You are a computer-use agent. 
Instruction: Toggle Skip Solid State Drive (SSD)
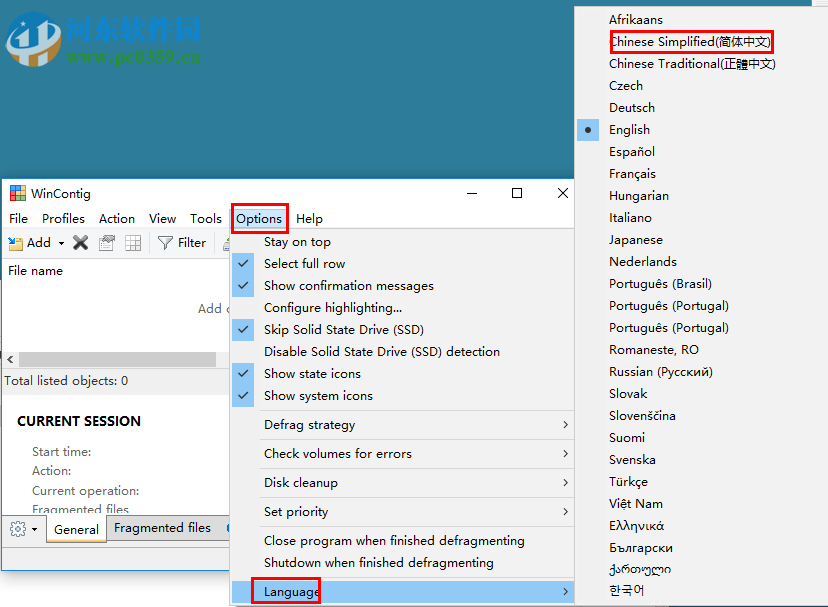[x=402, y=330]
